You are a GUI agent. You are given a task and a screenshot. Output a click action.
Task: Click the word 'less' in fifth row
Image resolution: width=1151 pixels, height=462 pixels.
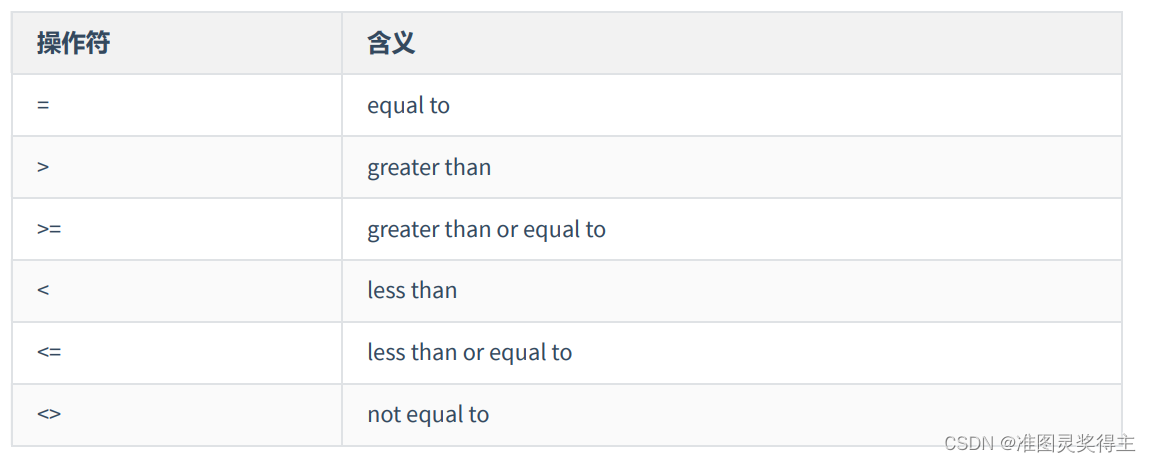pos(386,353)
